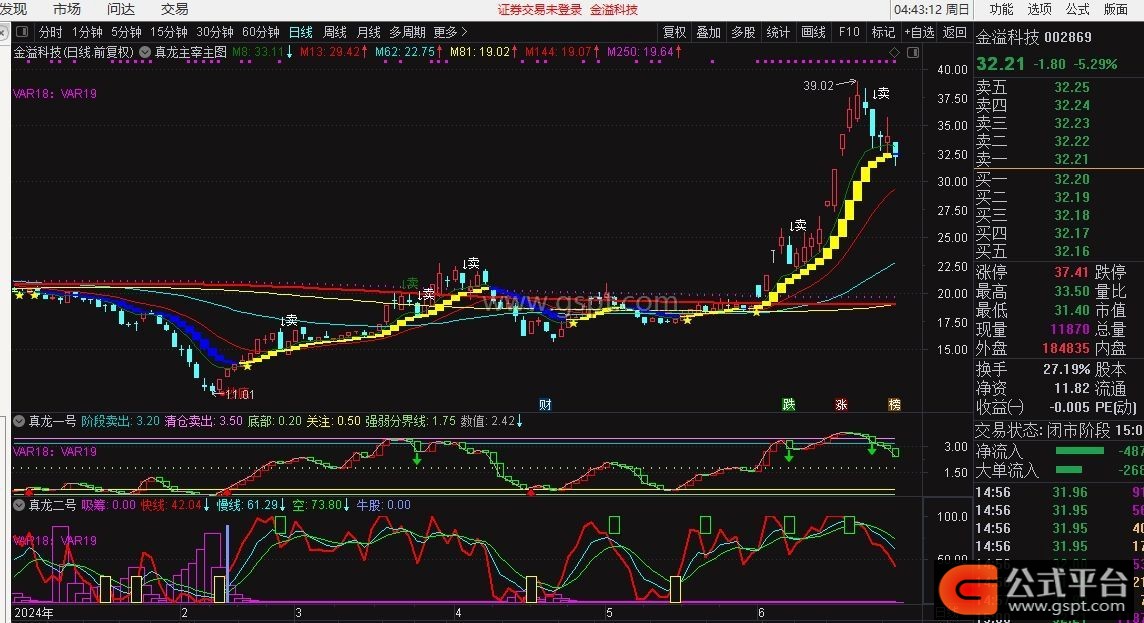This screenshot has width=1144, height=623.
Task: Open the 选项 menu
Action: (x=1039, y=9)
